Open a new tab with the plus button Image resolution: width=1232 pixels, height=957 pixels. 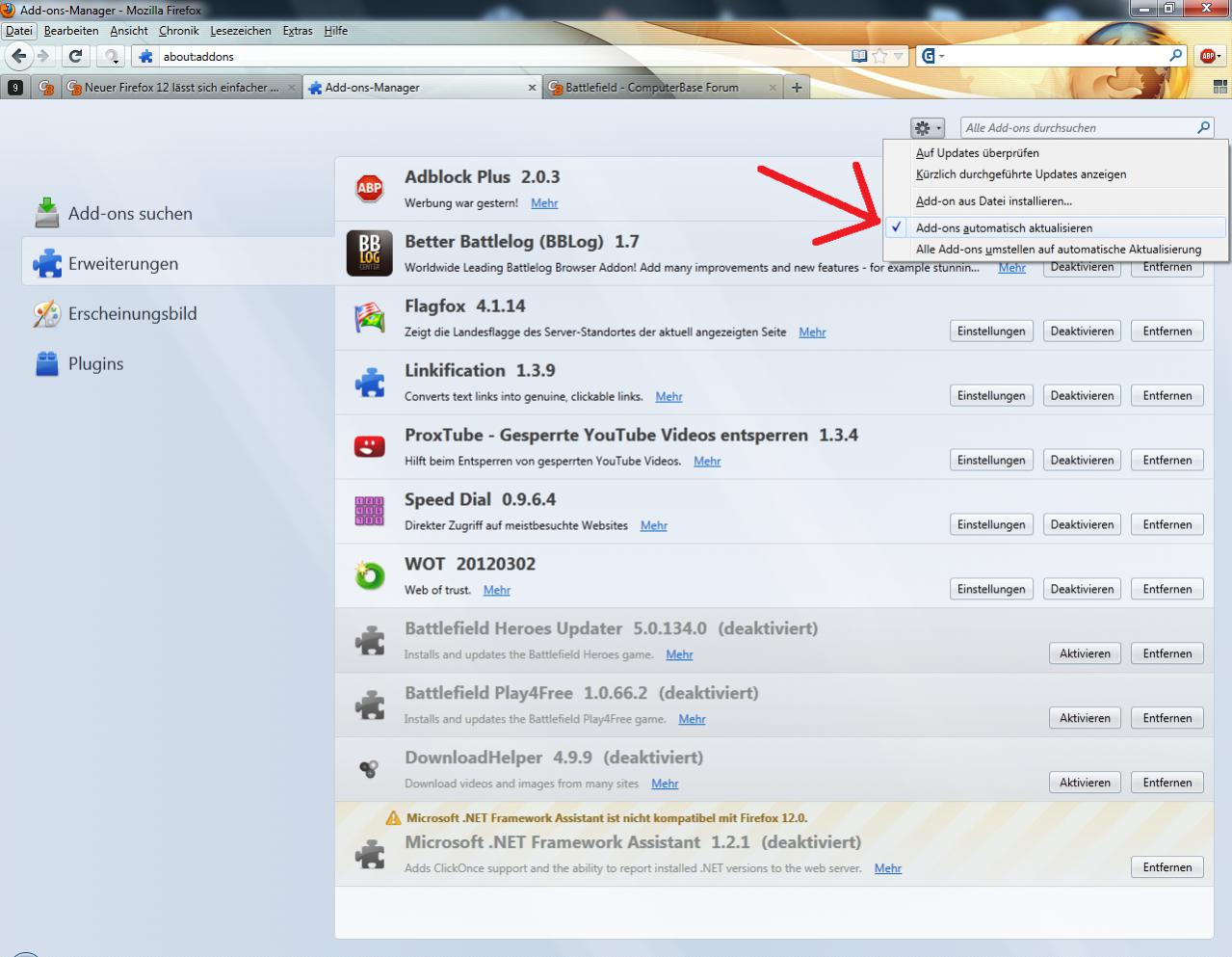point(797,88)
